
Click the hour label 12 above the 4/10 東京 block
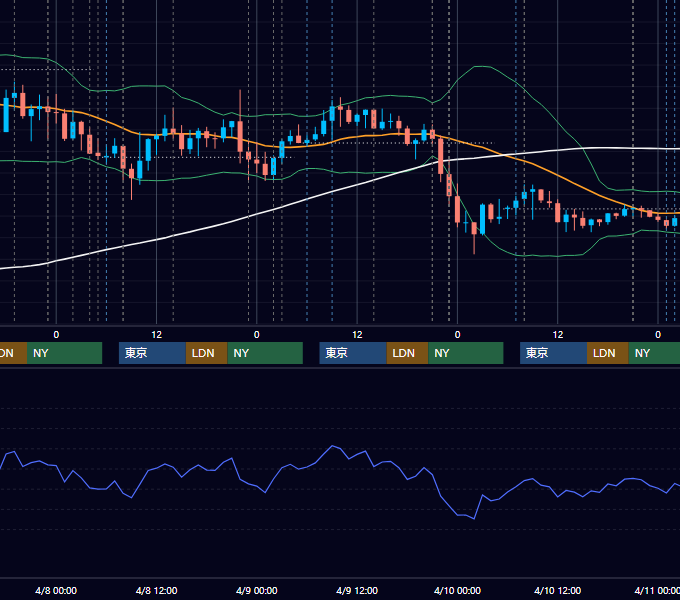coord(558,335)
